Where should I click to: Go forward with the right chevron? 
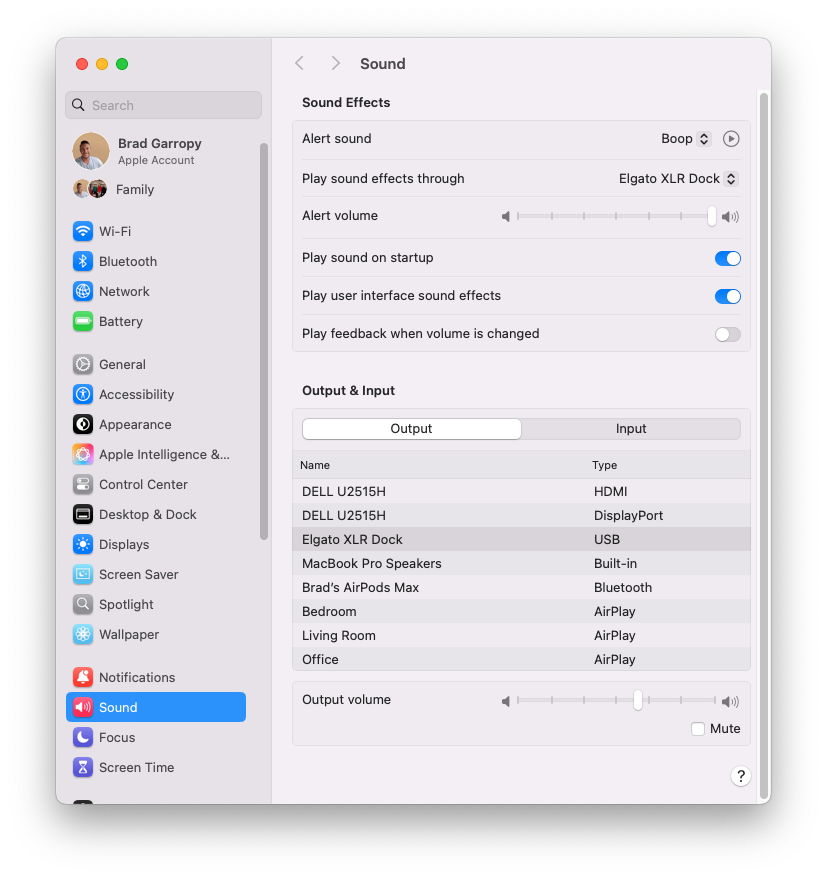pos(335,63)
